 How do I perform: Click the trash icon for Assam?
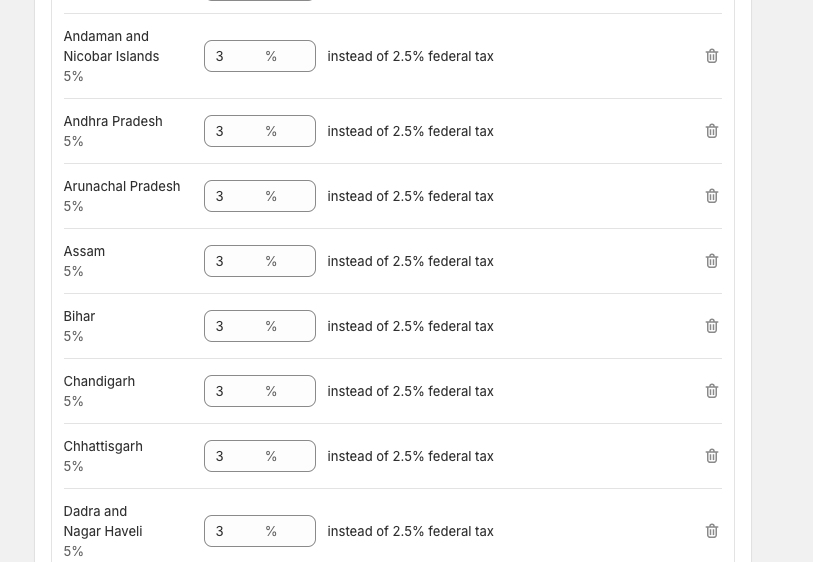click(712, 261)
